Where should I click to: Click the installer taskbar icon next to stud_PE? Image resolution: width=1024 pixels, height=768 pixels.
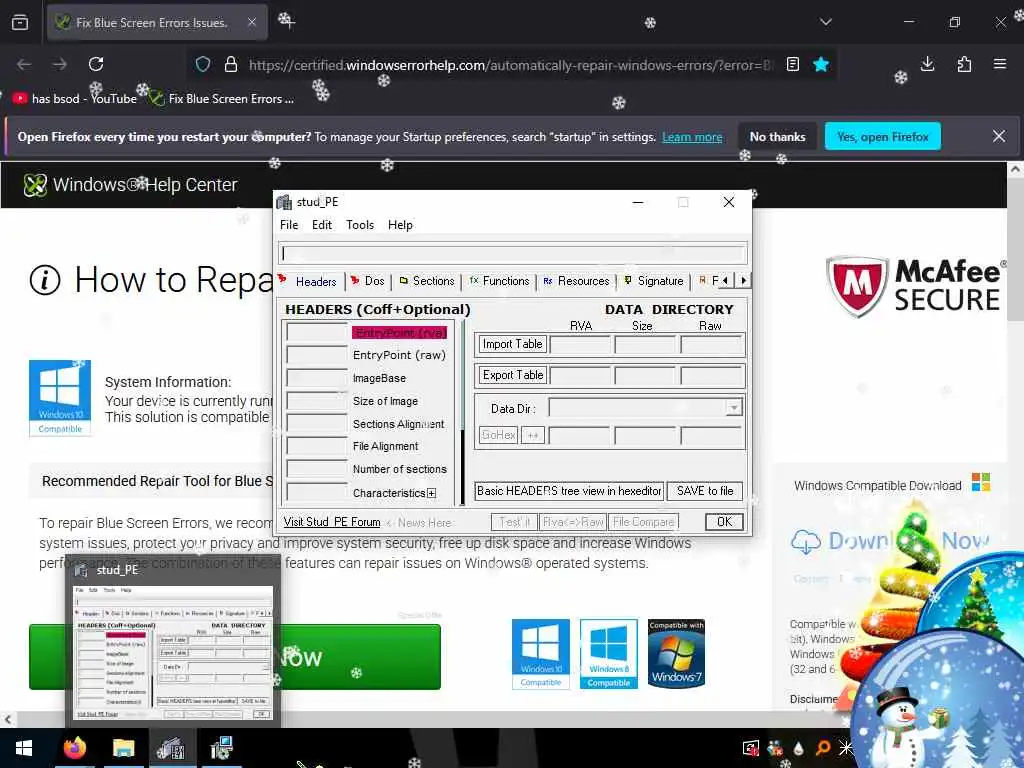pyautogui.click(x=221, y=748)
